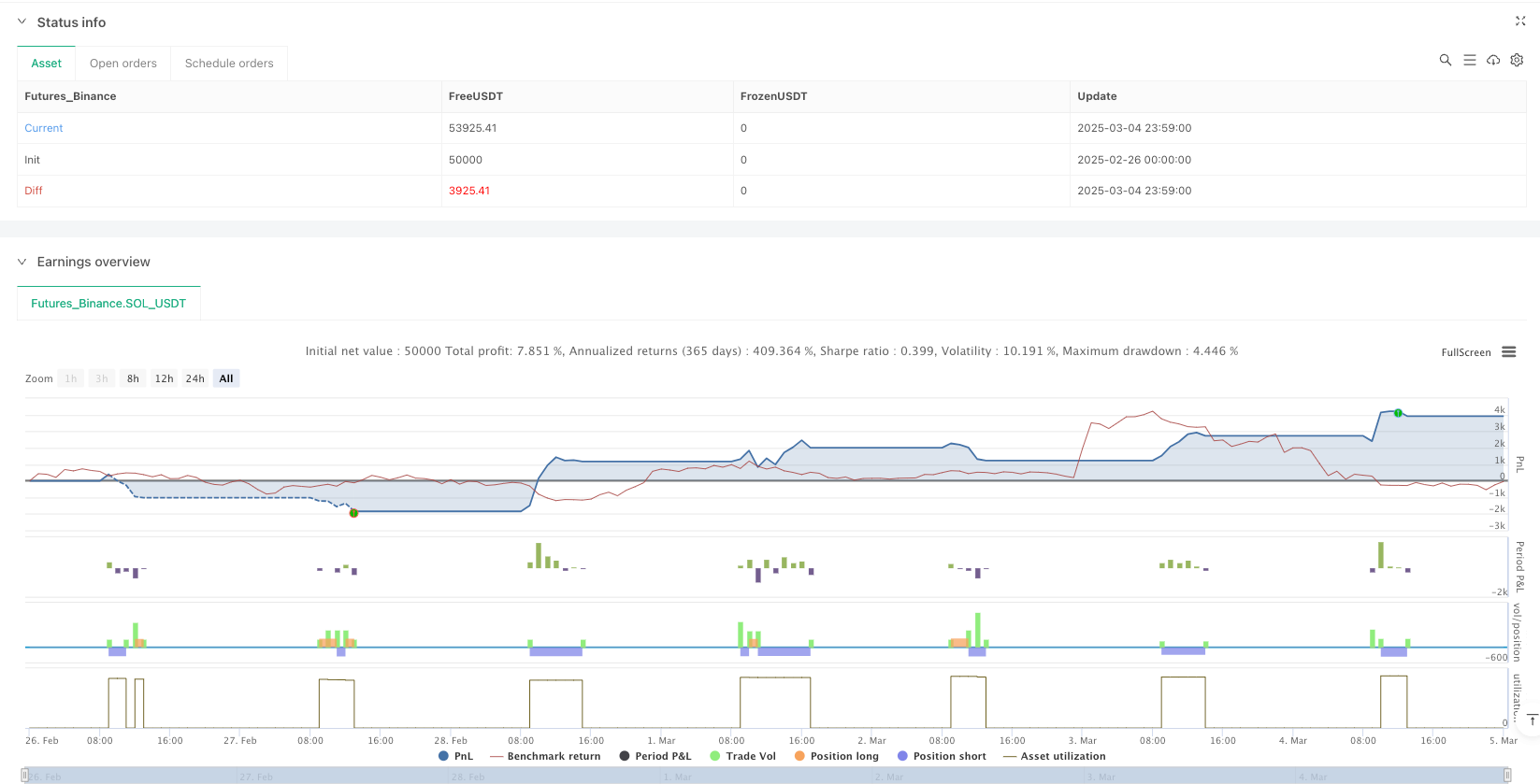Viewport: 1540px width, 784px height.
Task: Click the Diff row label
Action: [x=34, y=191]
